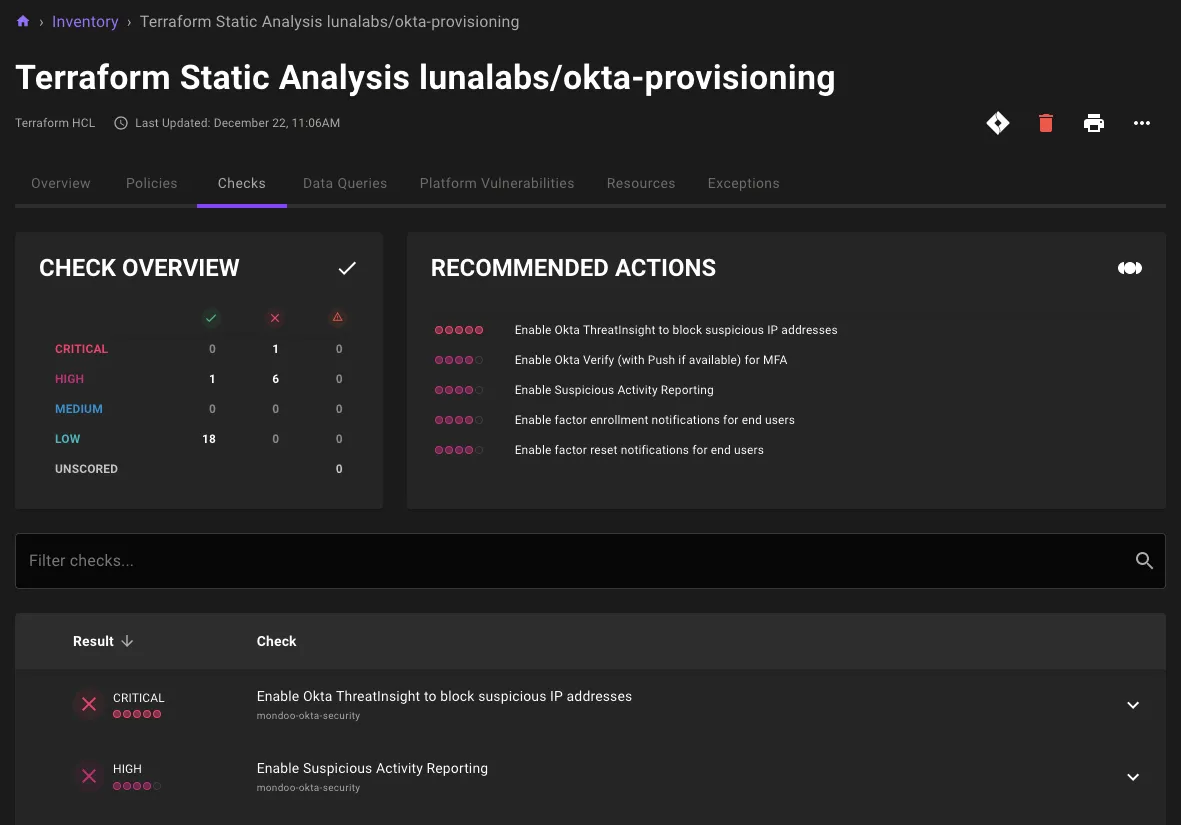
Task: Print report using printer icon
Action: [1094, 123]
